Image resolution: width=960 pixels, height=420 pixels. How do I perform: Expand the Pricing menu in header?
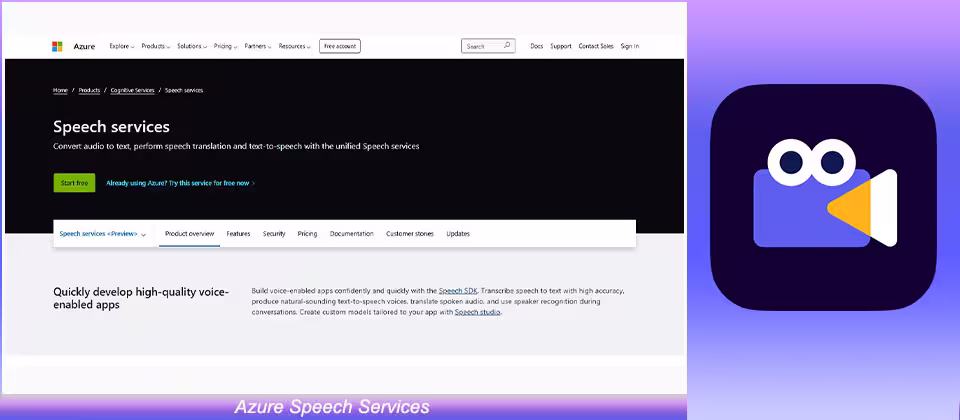pos(225,47)
